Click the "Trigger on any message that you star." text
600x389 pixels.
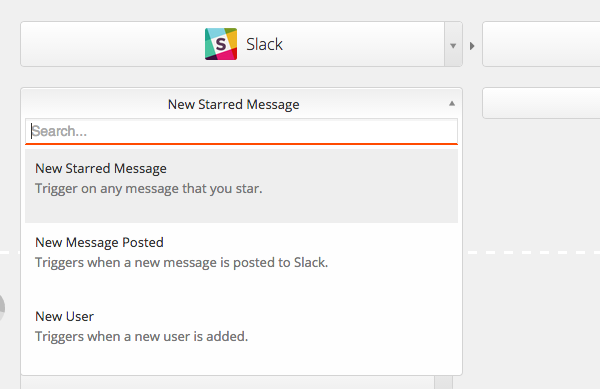[x=148, y=189]
